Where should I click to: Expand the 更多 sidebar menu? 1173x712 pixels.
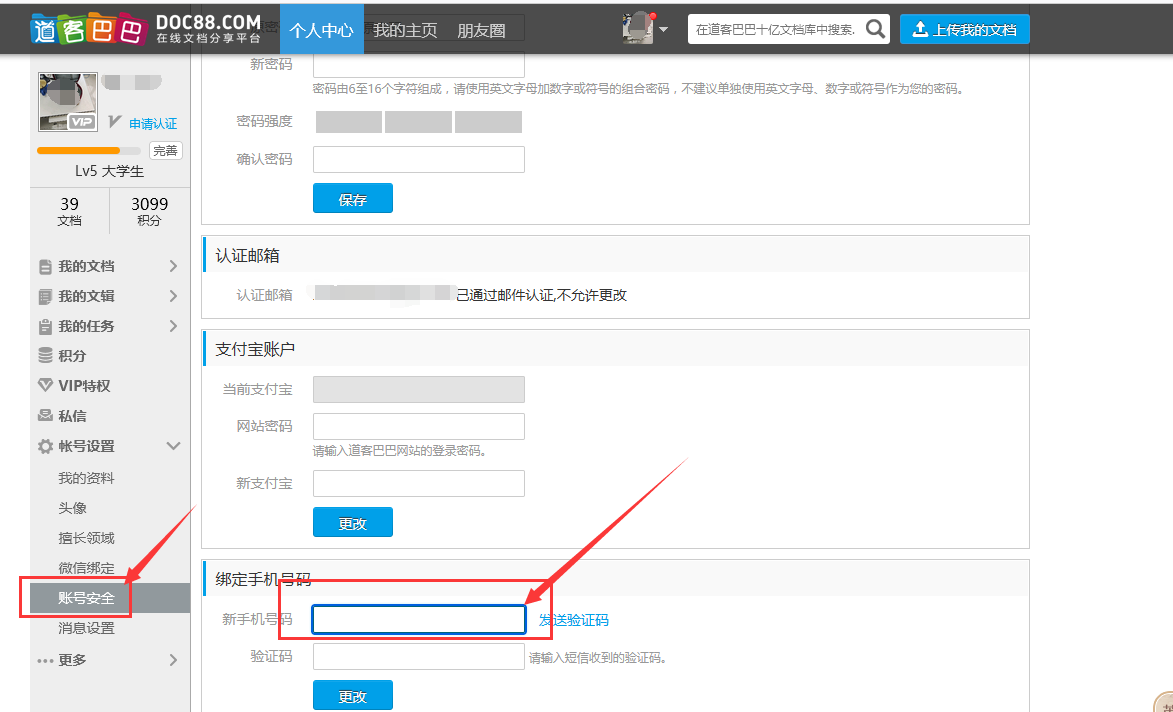[x=173, y=660]
